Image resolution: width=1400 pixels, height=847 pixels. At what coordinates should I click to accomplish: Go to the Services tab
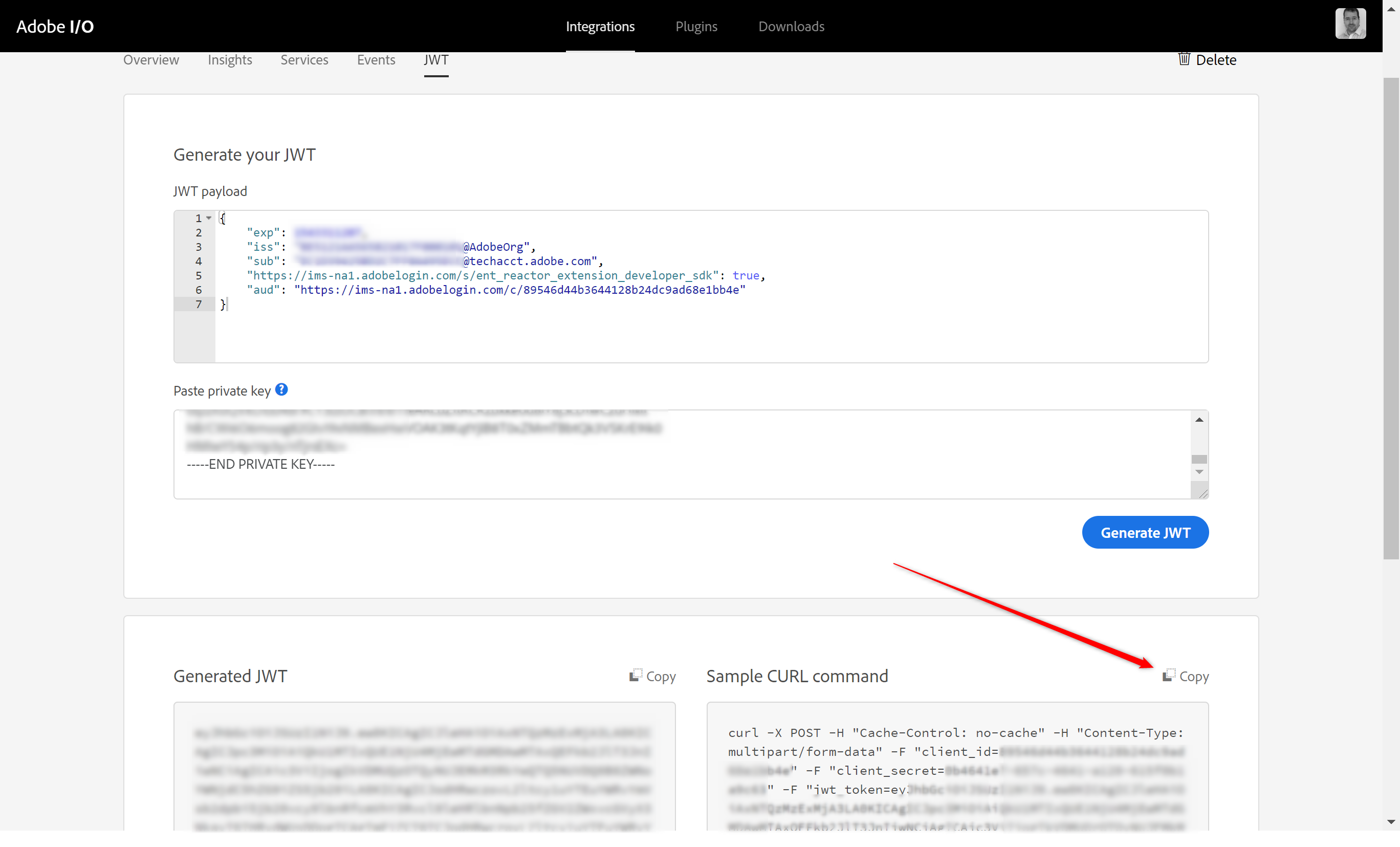304,60
